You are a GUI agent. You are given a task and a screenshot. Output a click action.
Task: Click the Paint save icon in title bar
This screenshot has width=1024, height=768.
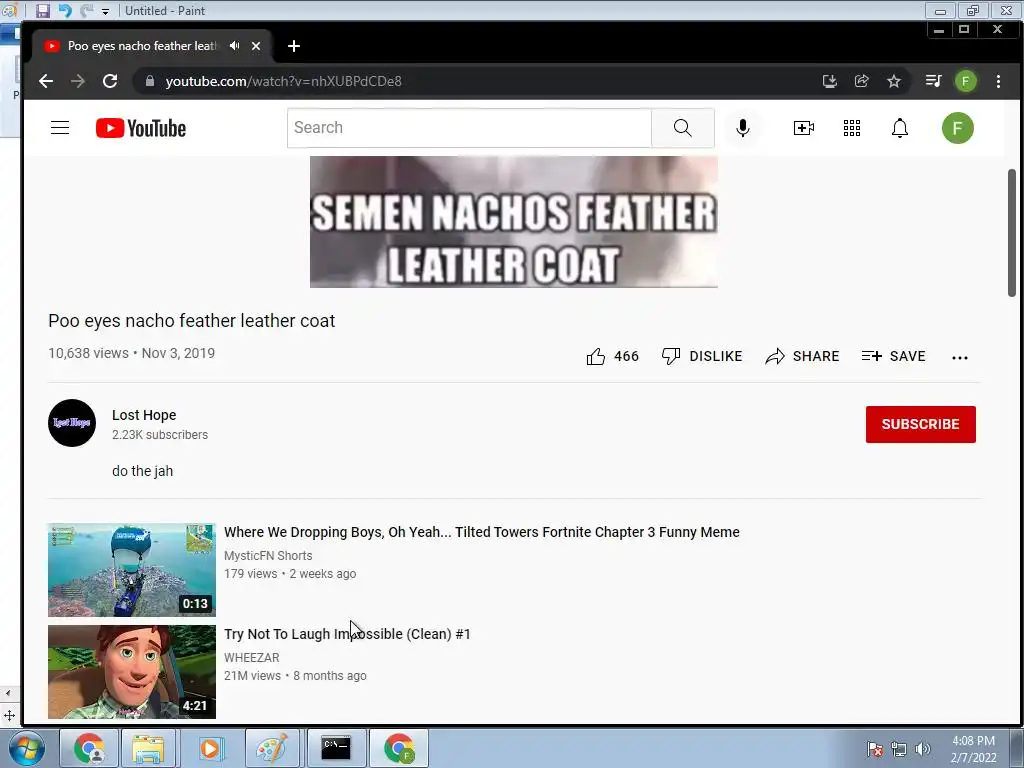click(42, 10)
